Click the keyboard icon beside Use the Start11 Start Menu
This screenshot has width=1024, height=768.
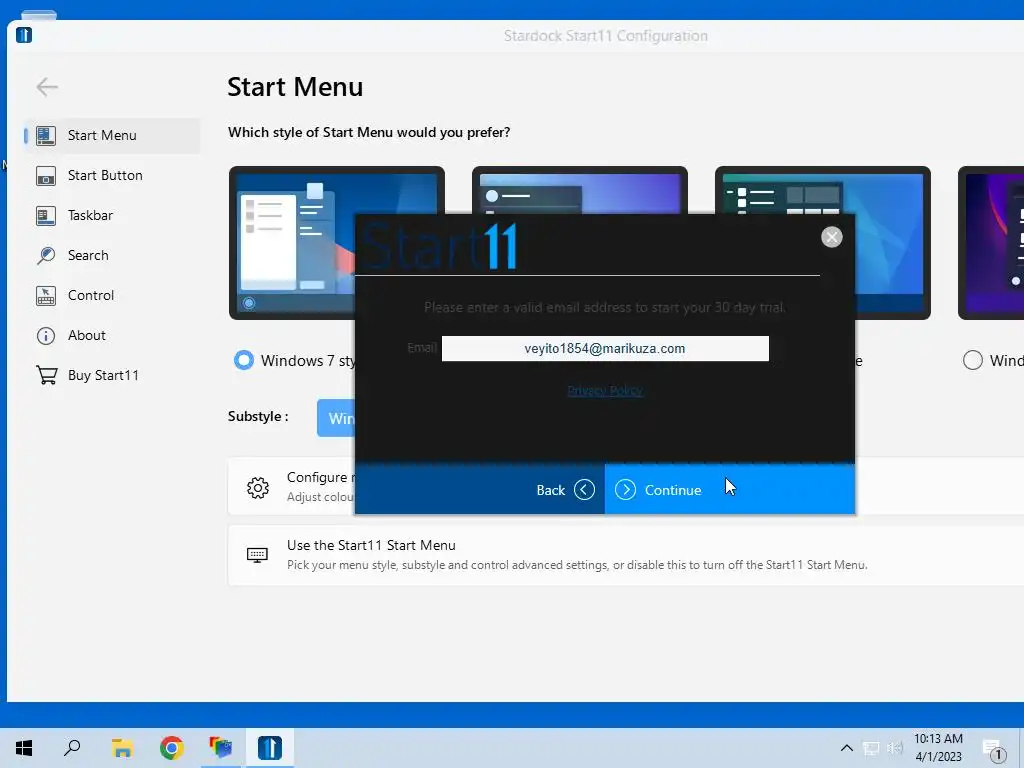click(257, 555)
